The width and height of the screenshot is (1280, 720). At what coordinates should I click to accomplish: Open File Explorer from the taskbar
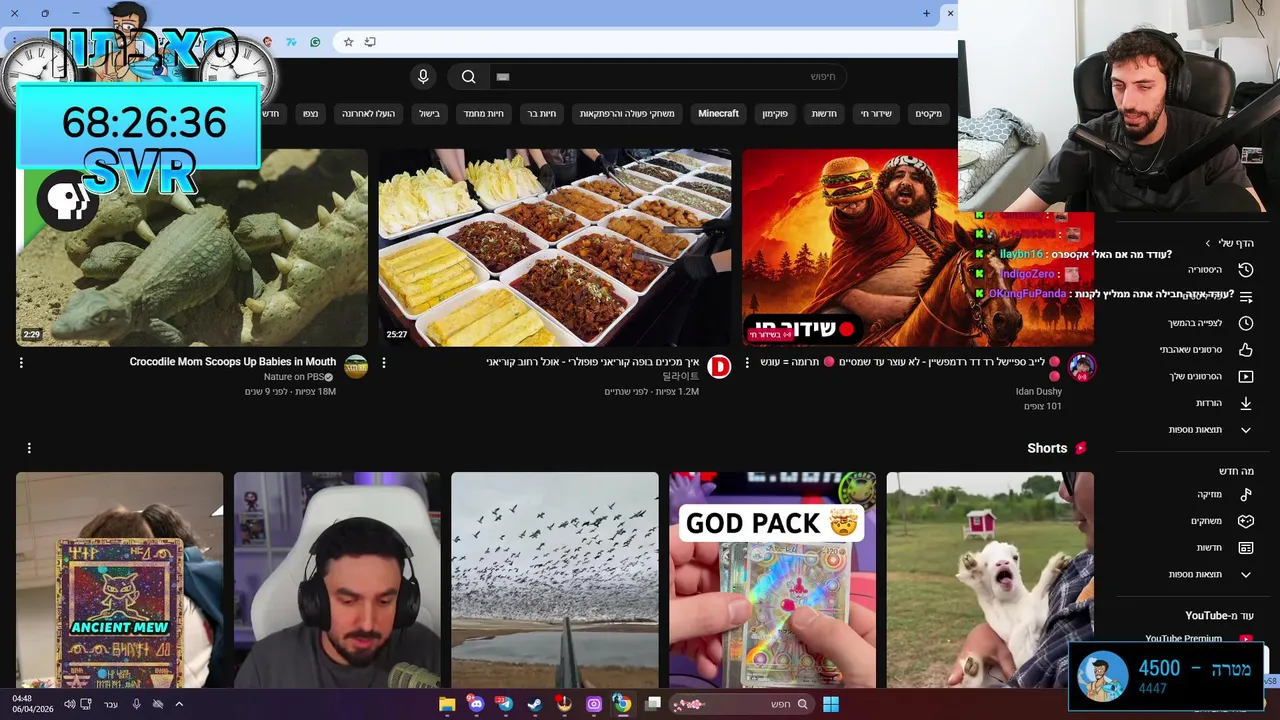pyautogui.click(x=447, y=704)
